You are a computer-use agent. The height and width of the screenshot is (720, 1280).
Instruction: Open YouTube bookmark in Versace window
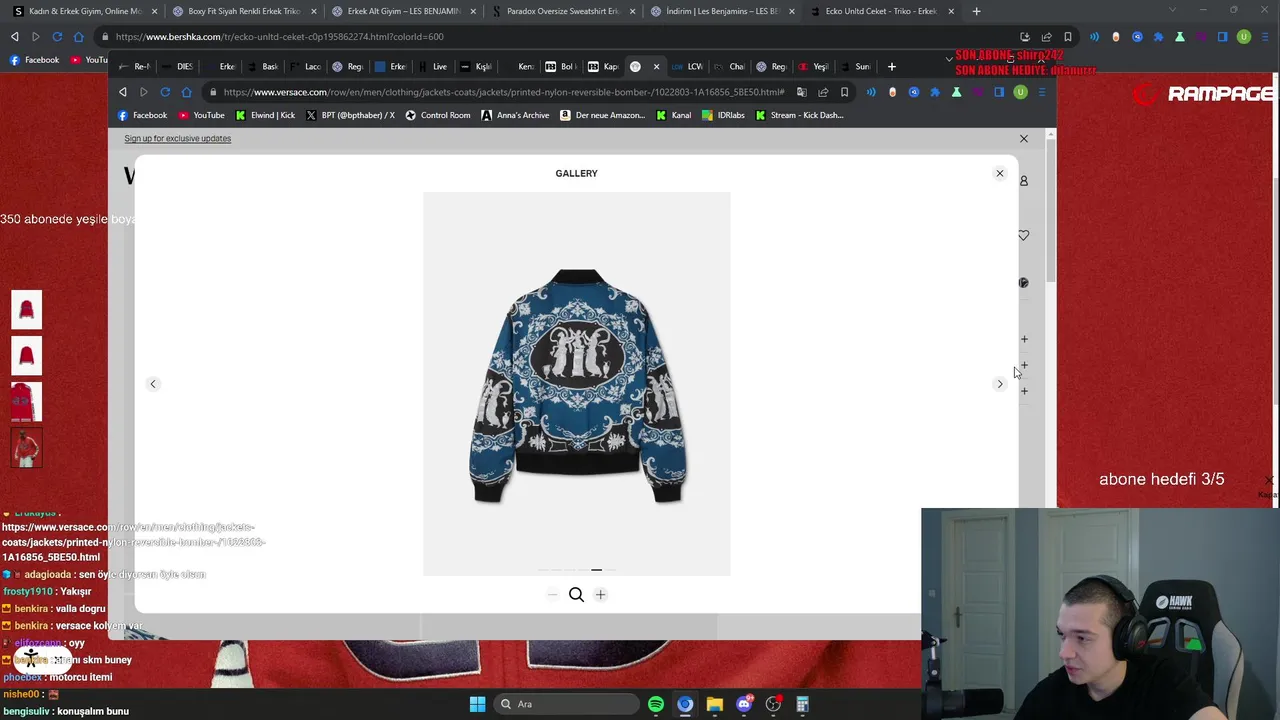[201, 115]
